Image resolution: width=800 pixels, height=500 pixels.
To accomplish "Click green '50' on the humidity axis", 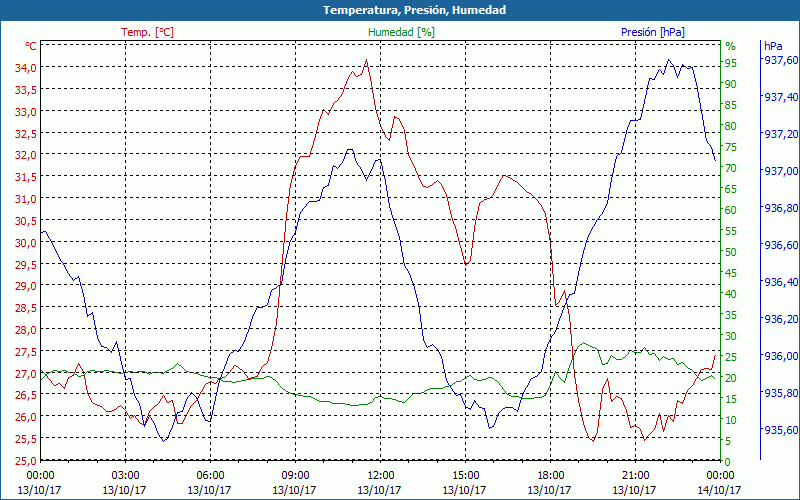I will (x=731, y=252).
